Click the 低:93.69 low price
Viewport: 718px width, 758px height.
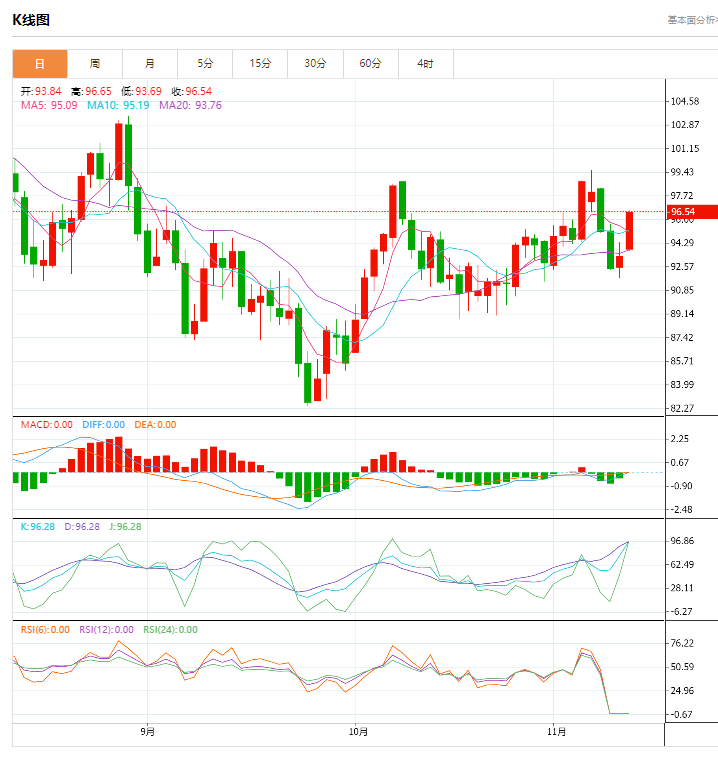(x=141, y=91)
